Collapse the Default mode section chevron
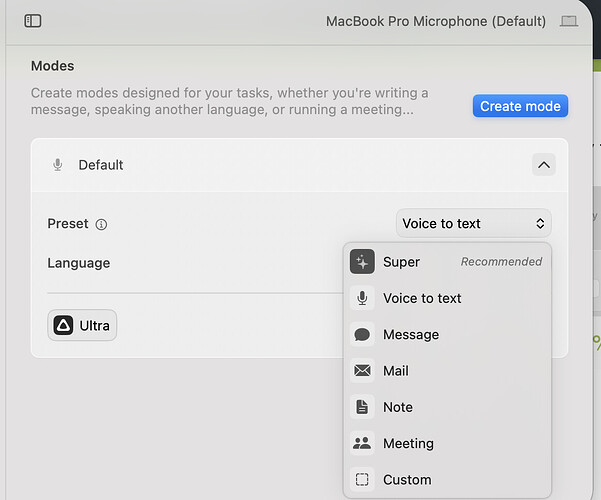The width and height of the screenshot is (601, 500). [x=543, y=165]
